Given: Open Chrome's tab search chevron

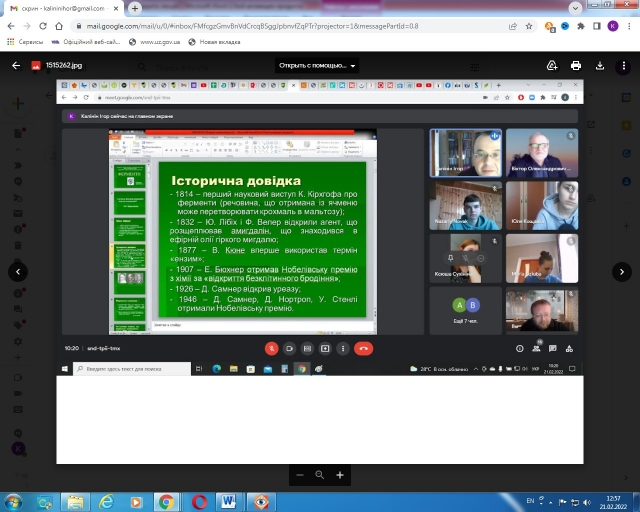Looking at the screenshot, I should point(575,8).
